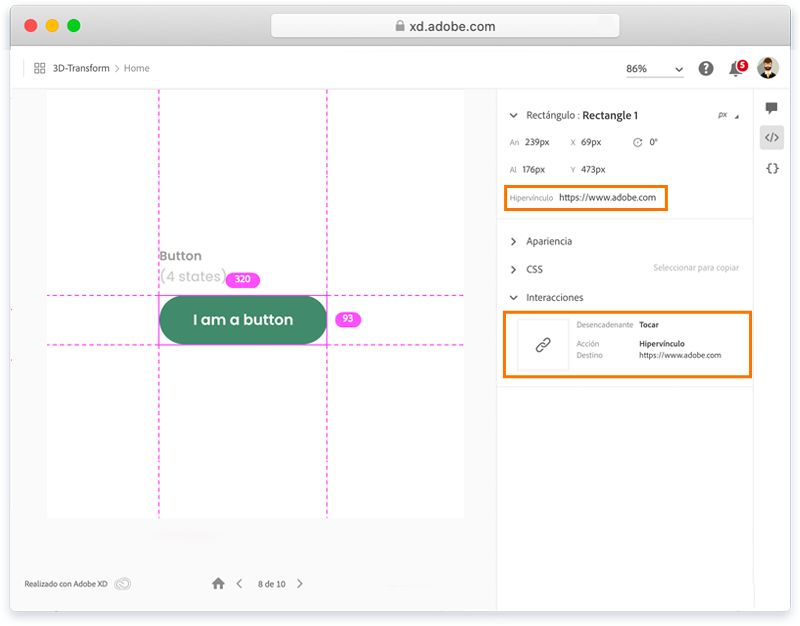Viewport: 800px width, 626px height.
Task: Open the comments panel icon
Action: pos(772,108)
